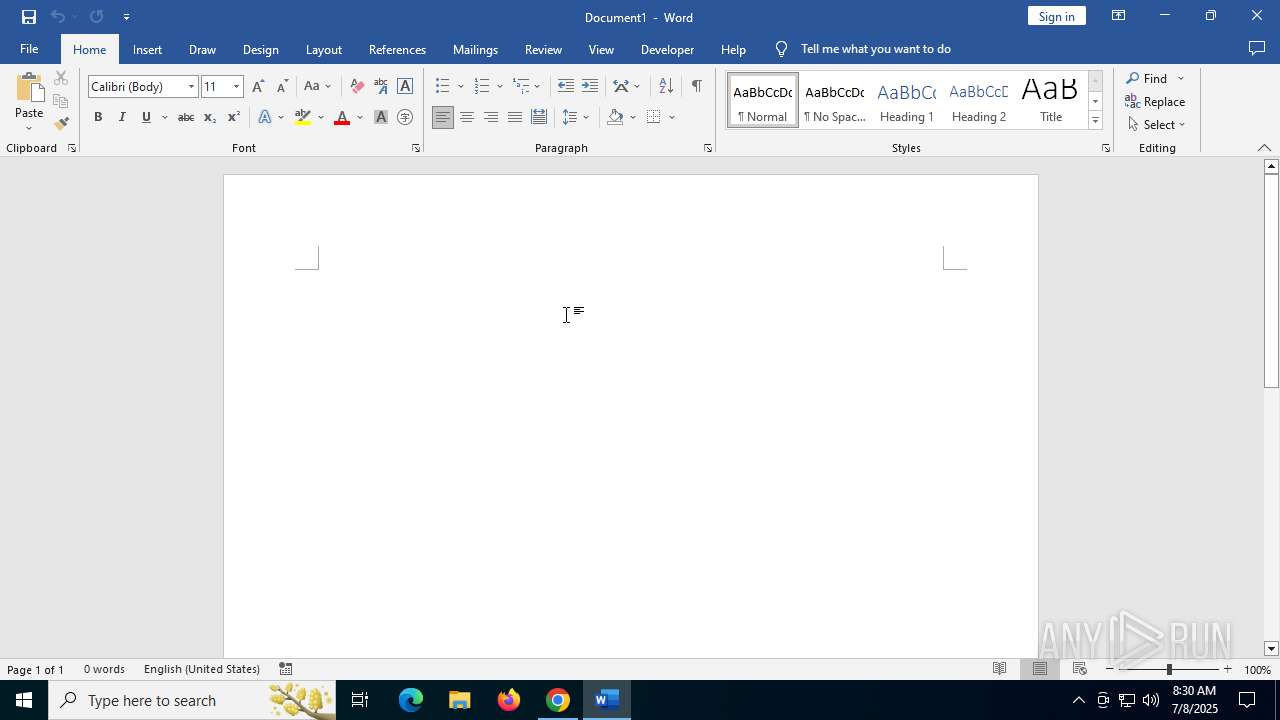The width and height of the screenshot is (1280, 720).
Task: Switch to the Insert tab
Action: (x=147, y=49)
